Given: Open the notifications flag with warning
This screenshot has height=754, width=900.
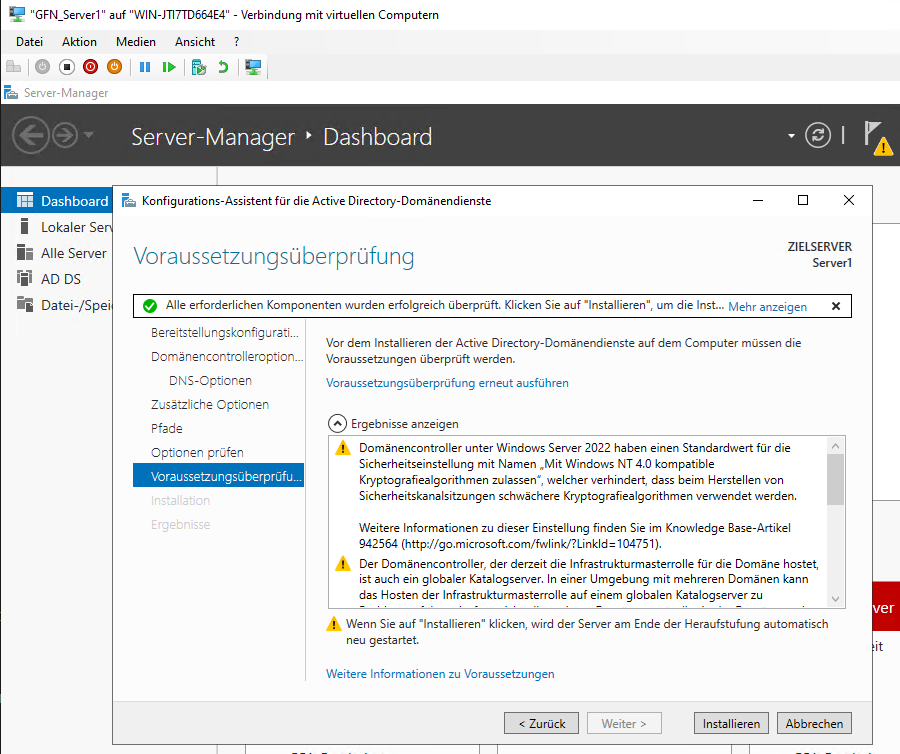Looking at the screenshot, I should 876,136.
